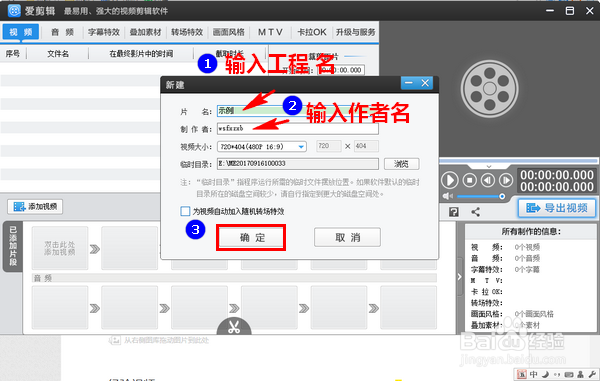
Task: Close the 新建 dialog with X
Action: [x=425, y=83]
